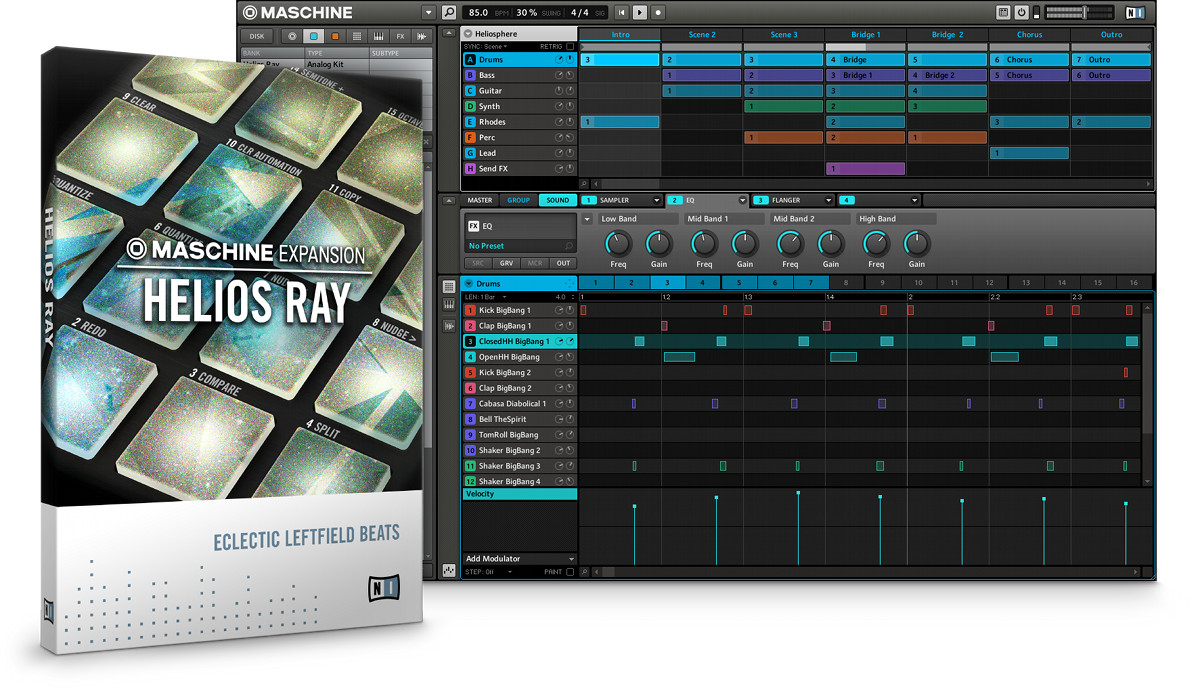1200x688 pixels.
Task: Open module slot 3 FLANGER dropdown
Action: tap(828, 200)
